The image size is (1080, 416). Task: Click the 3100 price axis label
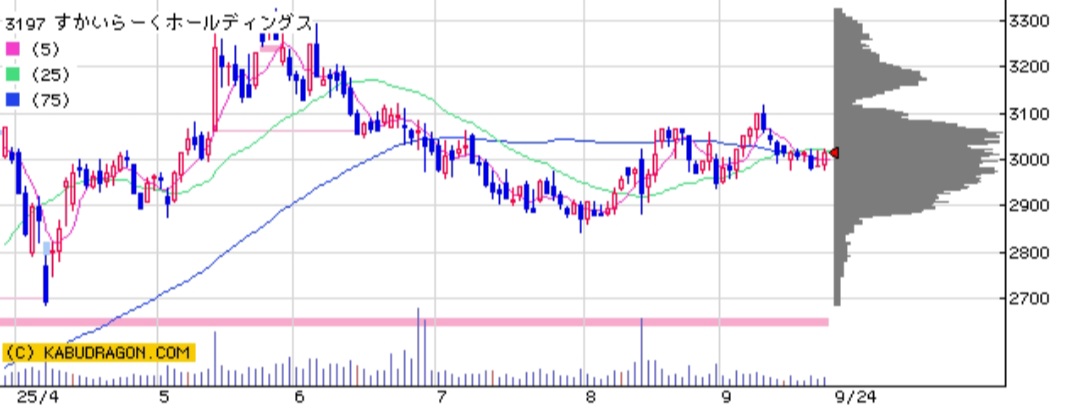click(x=1028, y=113)
